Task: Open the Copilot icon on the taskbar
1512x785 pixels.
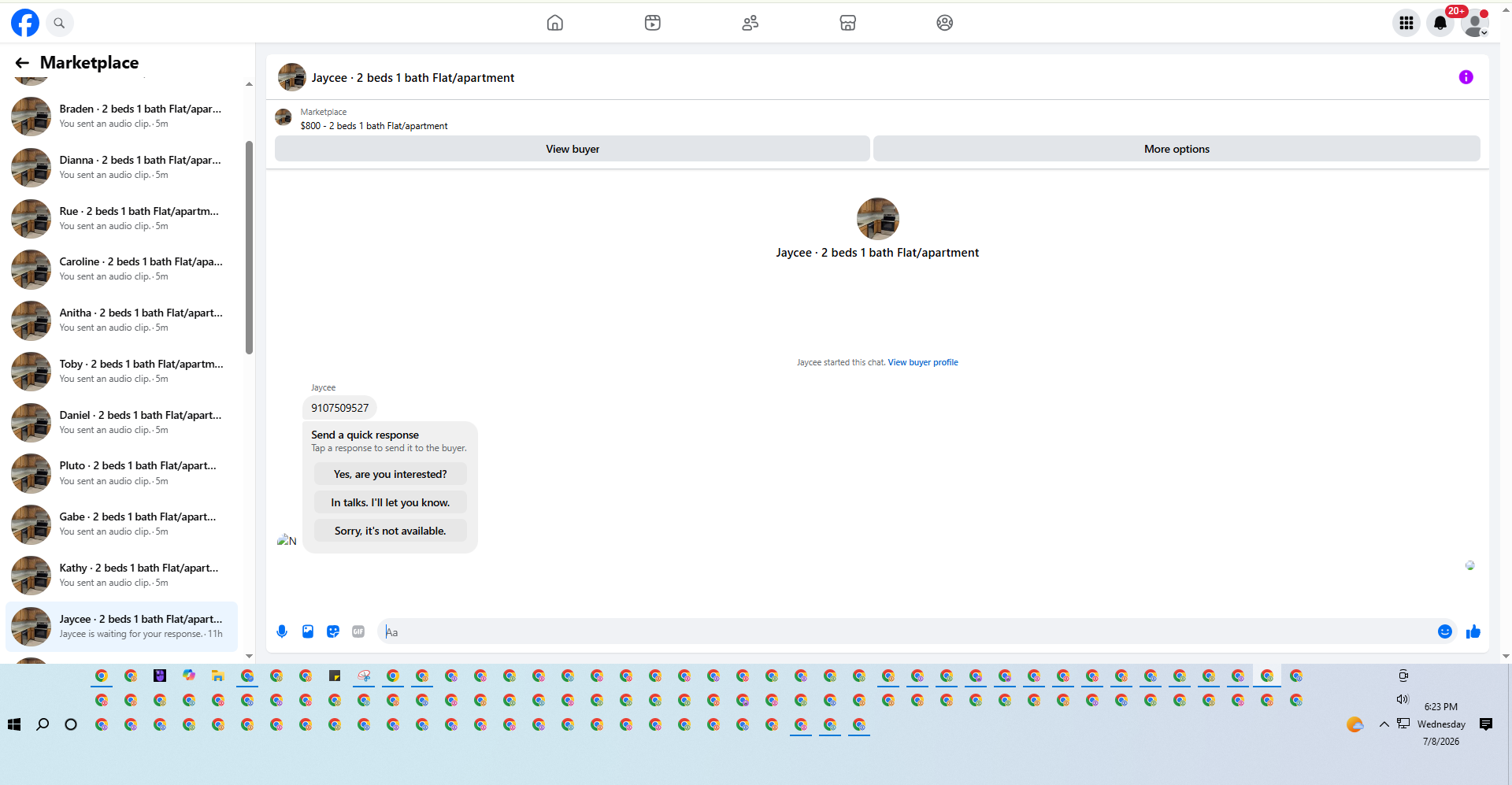Action: [x=189, y=676]
